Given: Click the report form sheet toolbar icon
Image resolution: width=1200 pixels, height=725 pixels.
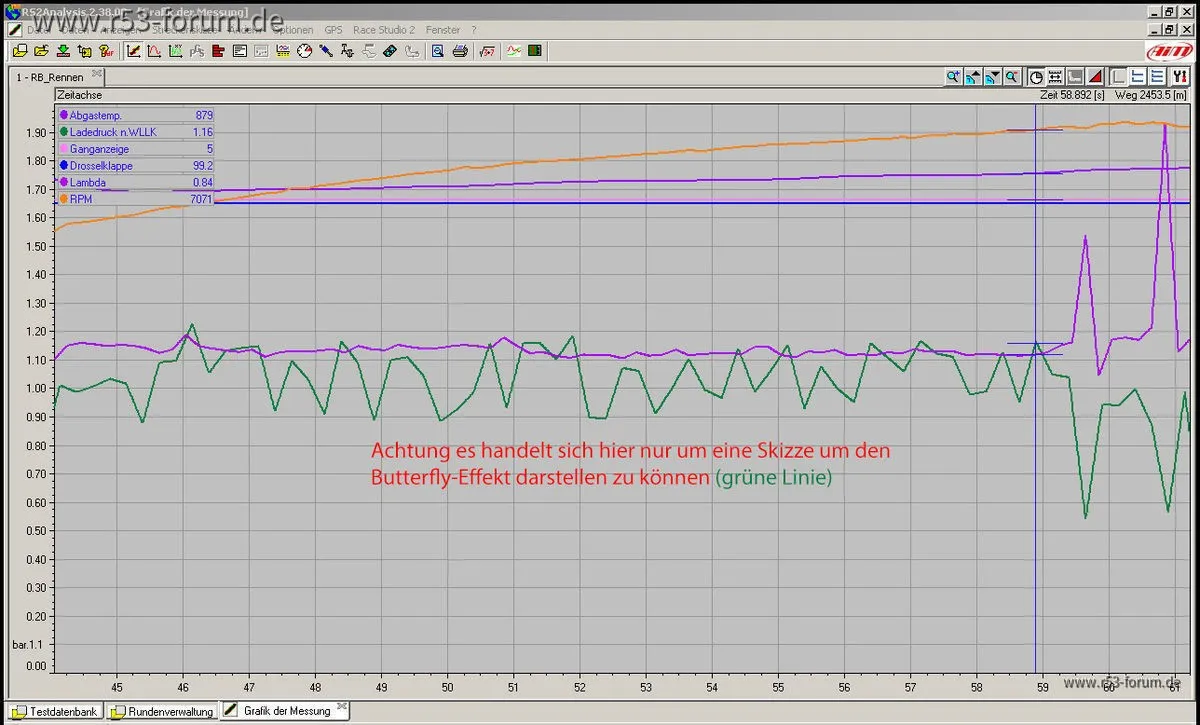Looking at the screenshot, I should (240, 50).
